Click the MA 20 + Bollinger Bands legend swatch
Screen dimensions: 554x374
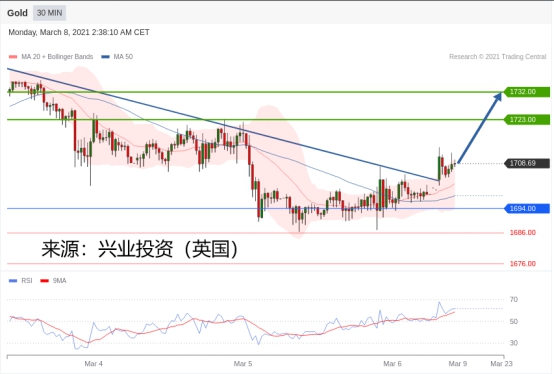(13, 57)
